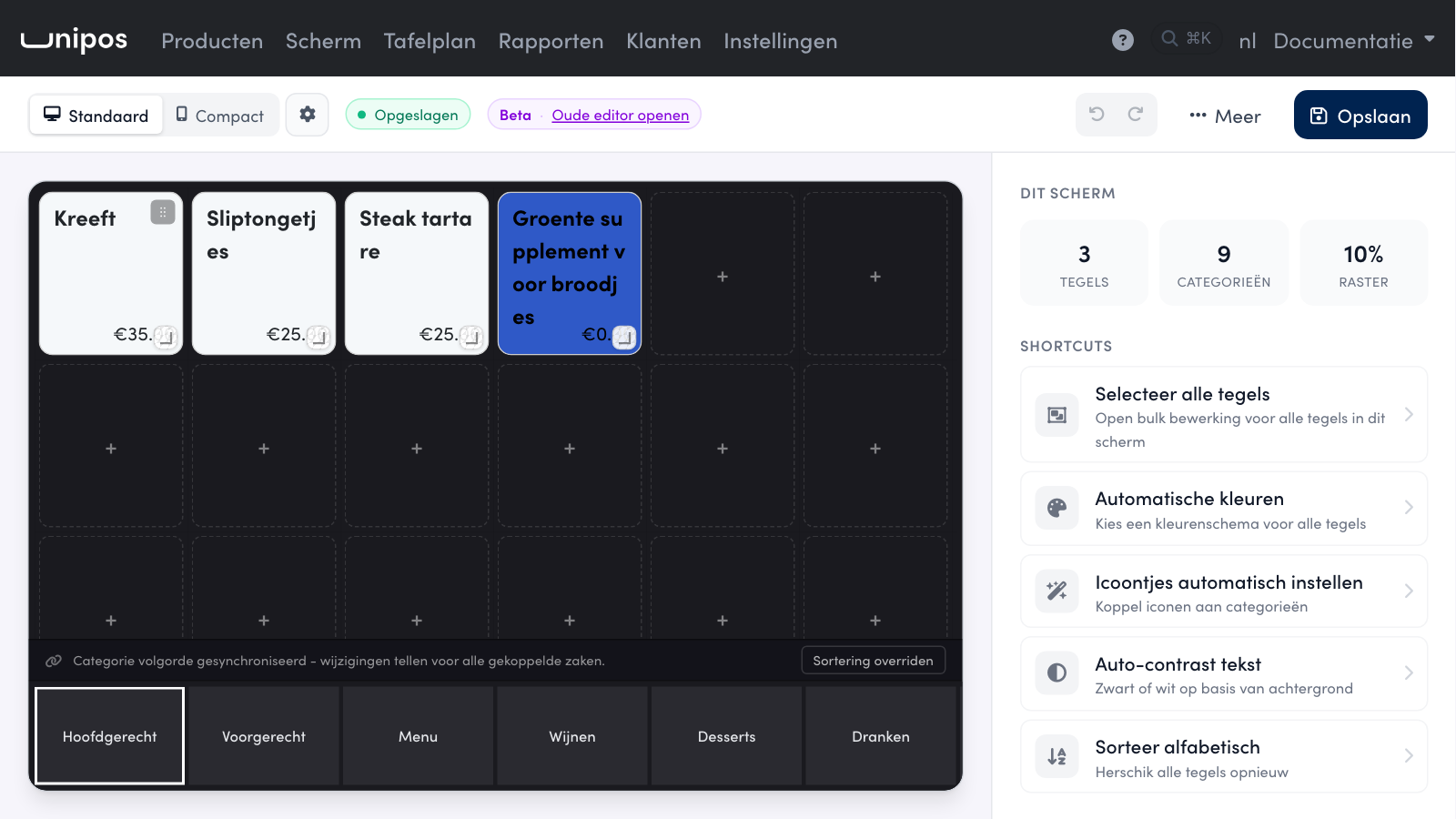Redo the last change
Viewport: 1456px width, 819px height.
(1136, 115)
